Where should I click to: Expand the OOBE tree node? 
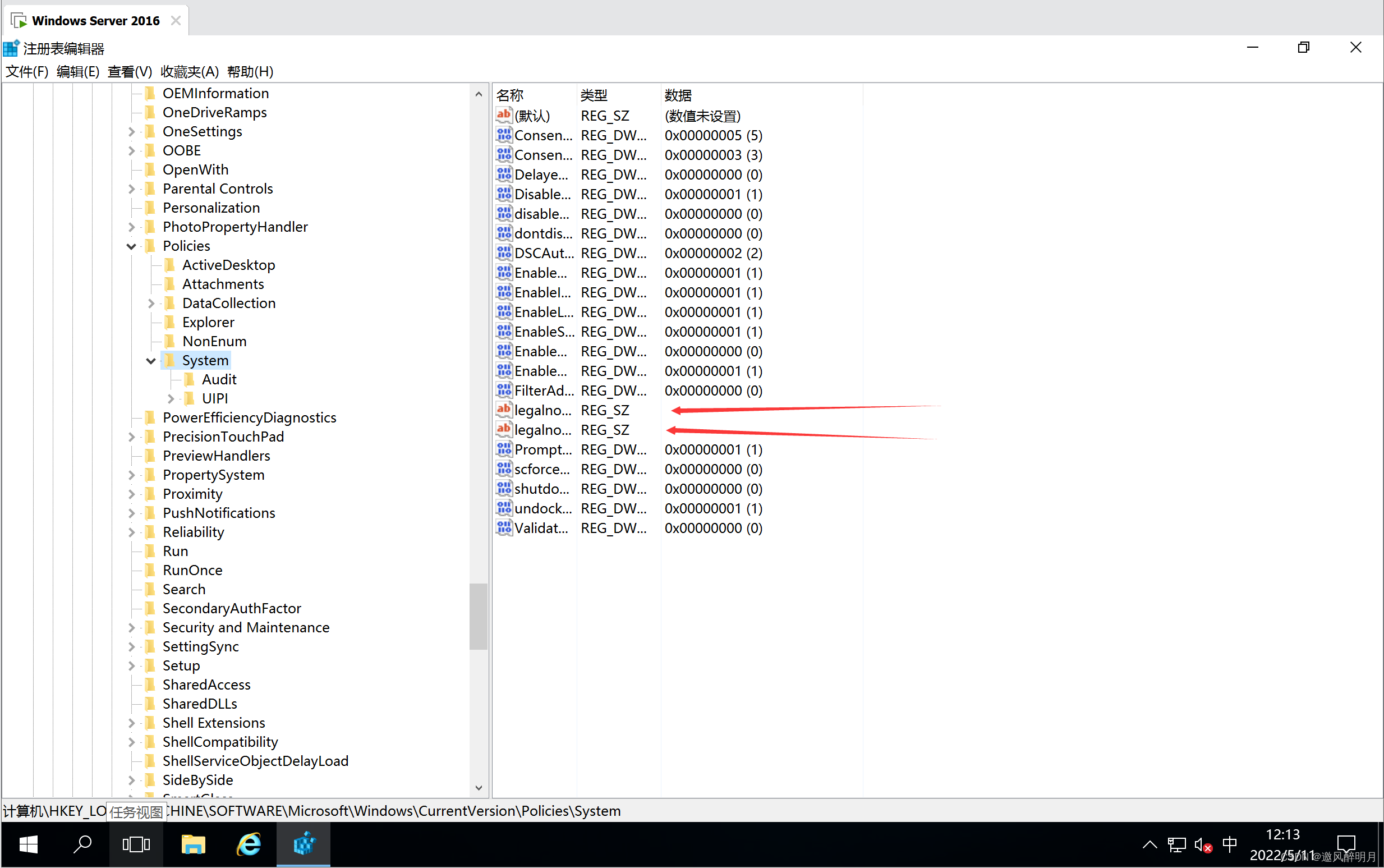[x=131, y=150]
